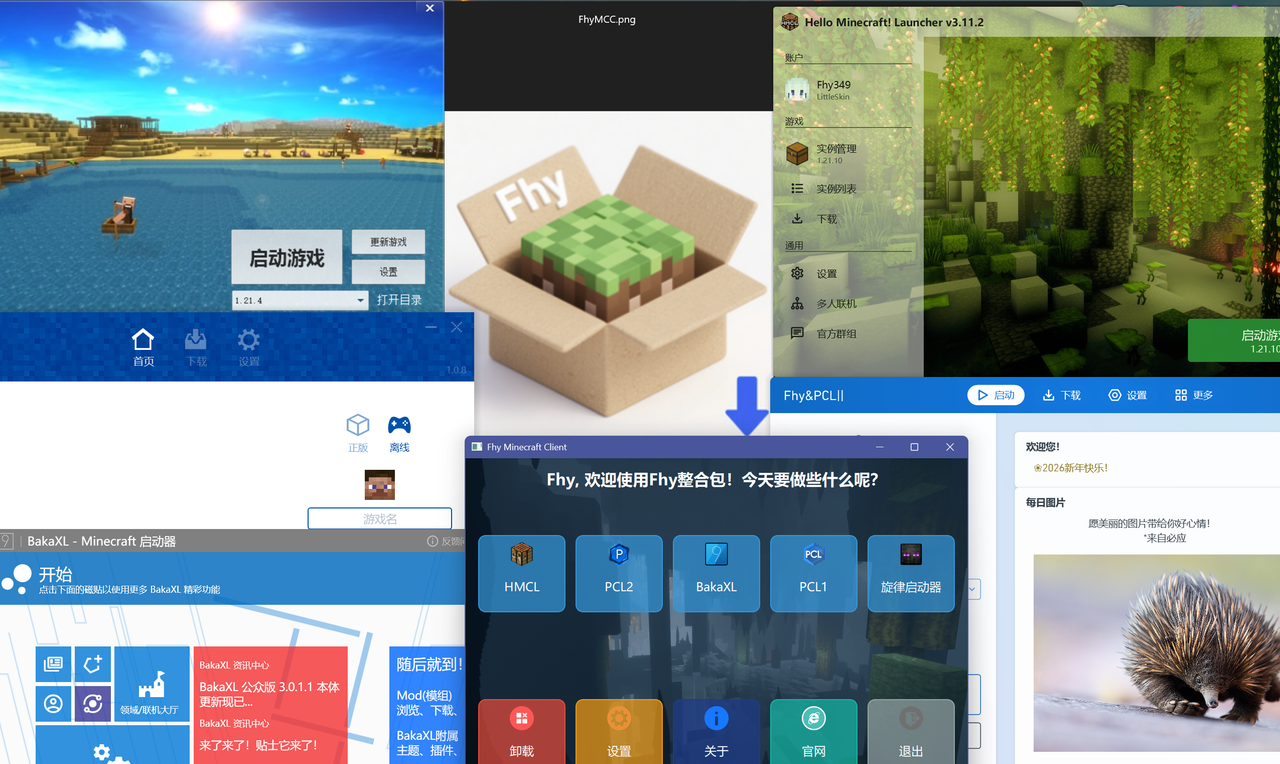Image resolution: width=1280 pixels, height=764 pixels.
Task: Open the BakaXL tile in Fhy Minecraft Client
Action: [x=716, y=573]
